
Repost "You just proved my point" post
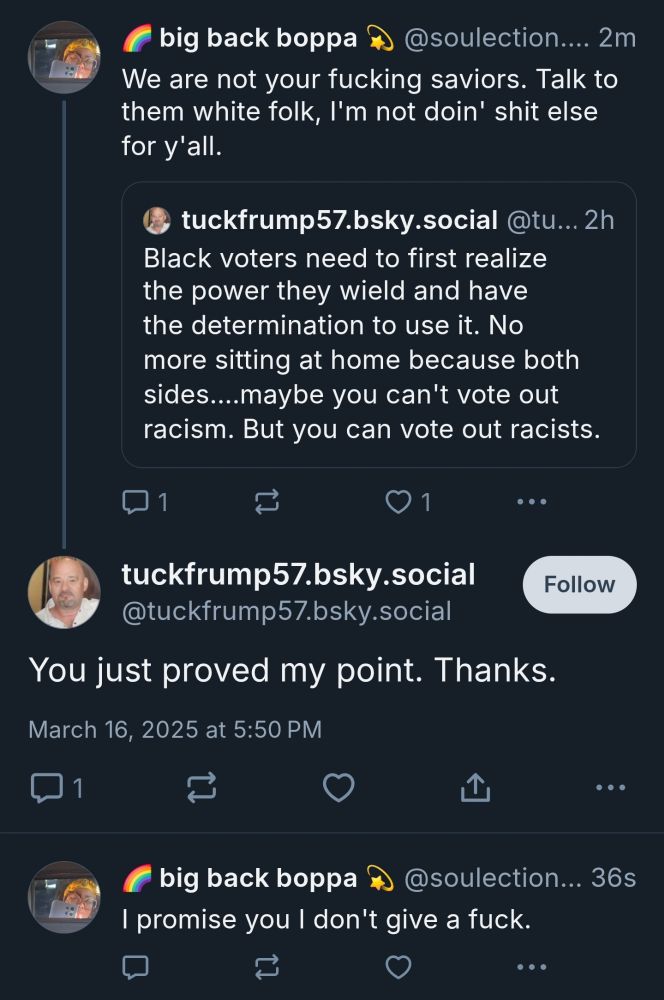pyautogui.click(x=201, y=789)
